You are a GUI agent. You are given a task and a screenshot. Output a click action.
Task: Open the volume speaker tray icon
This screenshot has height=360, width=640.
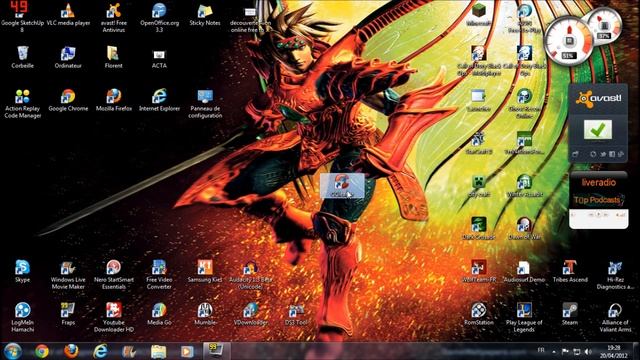pyautogui.click(x=588, y=351)
